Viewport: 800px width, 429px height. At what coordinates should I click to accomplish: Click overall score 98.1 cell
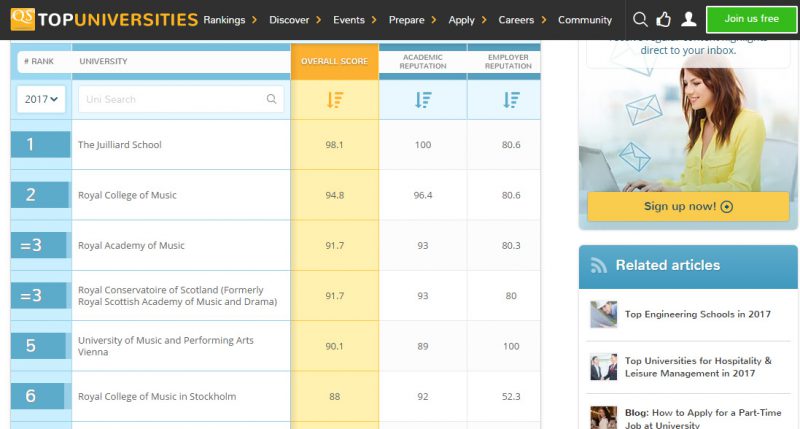[x=335, y=145]
